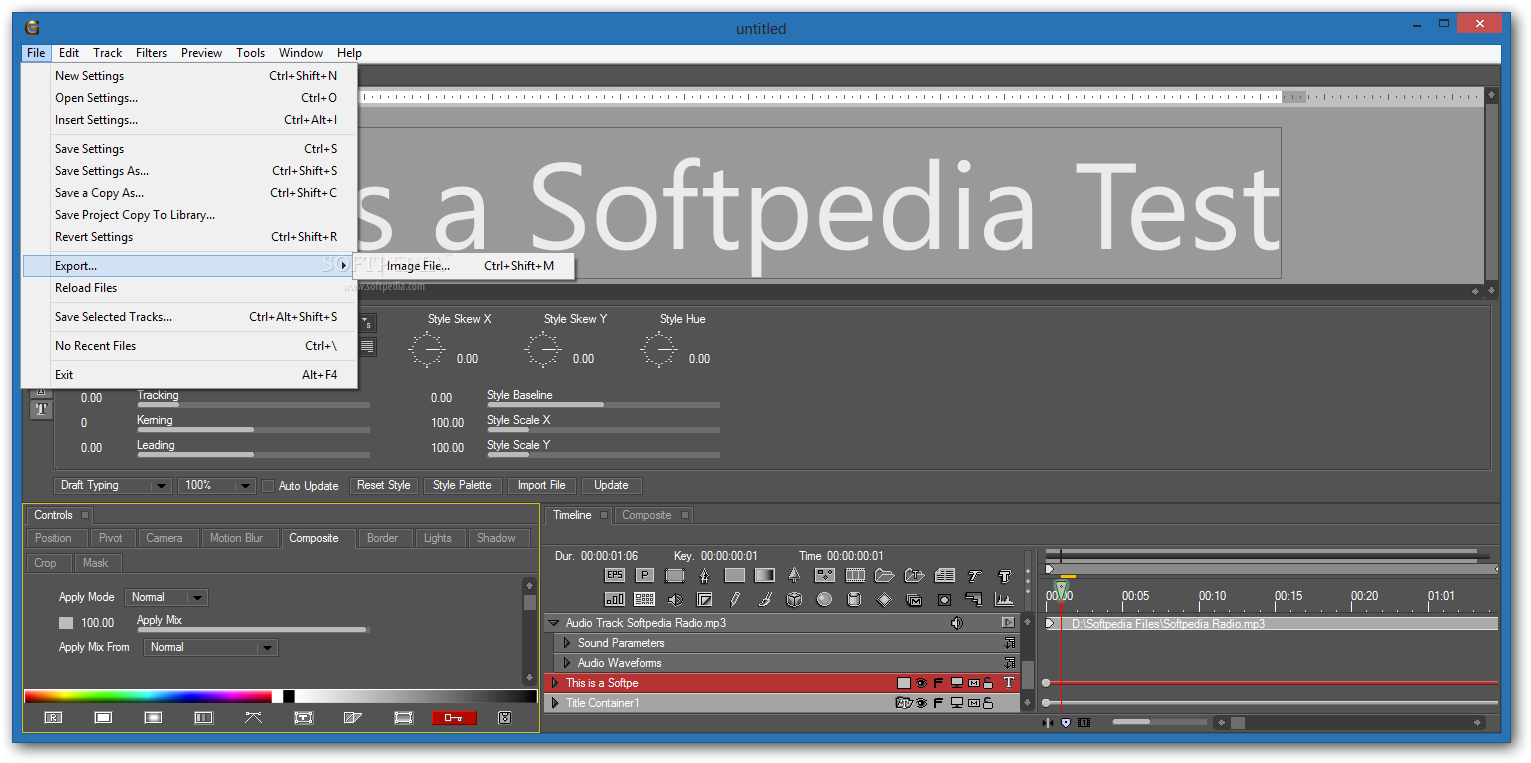Click the bezier curve icon below color bar
Image resolution: width=1531 pixels, height=763 pixels.
[253, 717]
